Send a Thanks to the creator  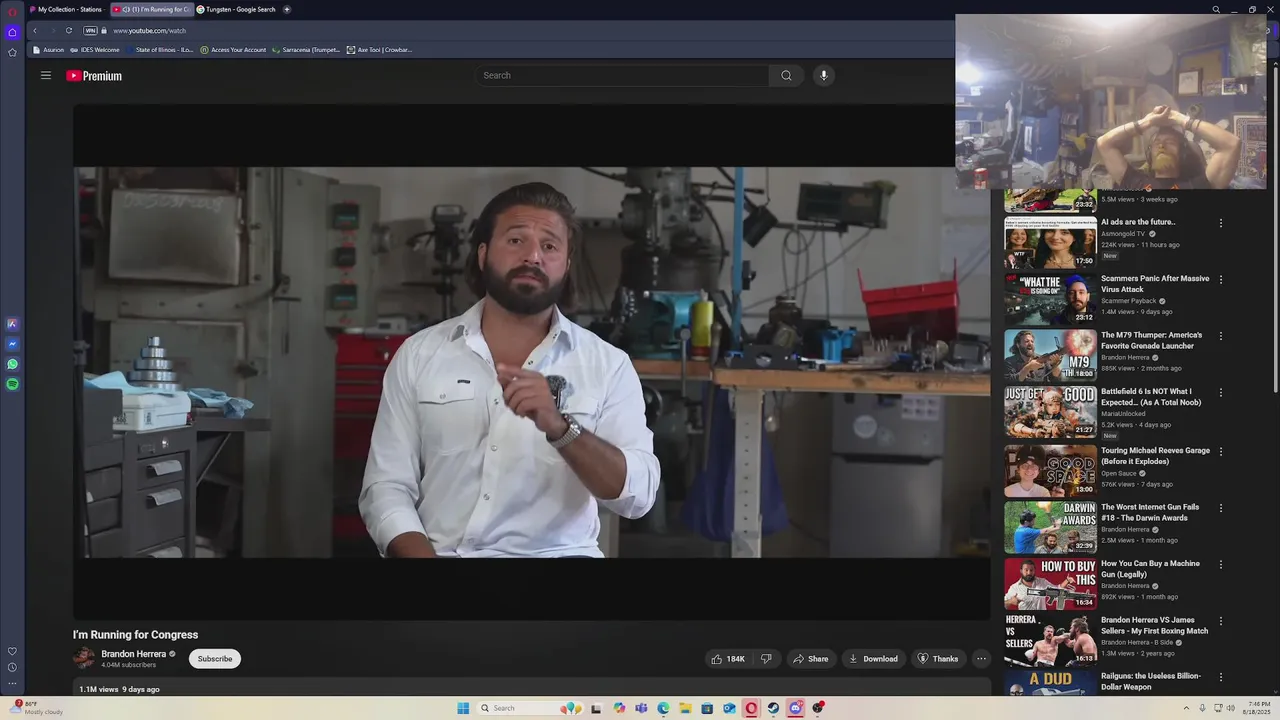pyautogui.click(x=938, y=659)
